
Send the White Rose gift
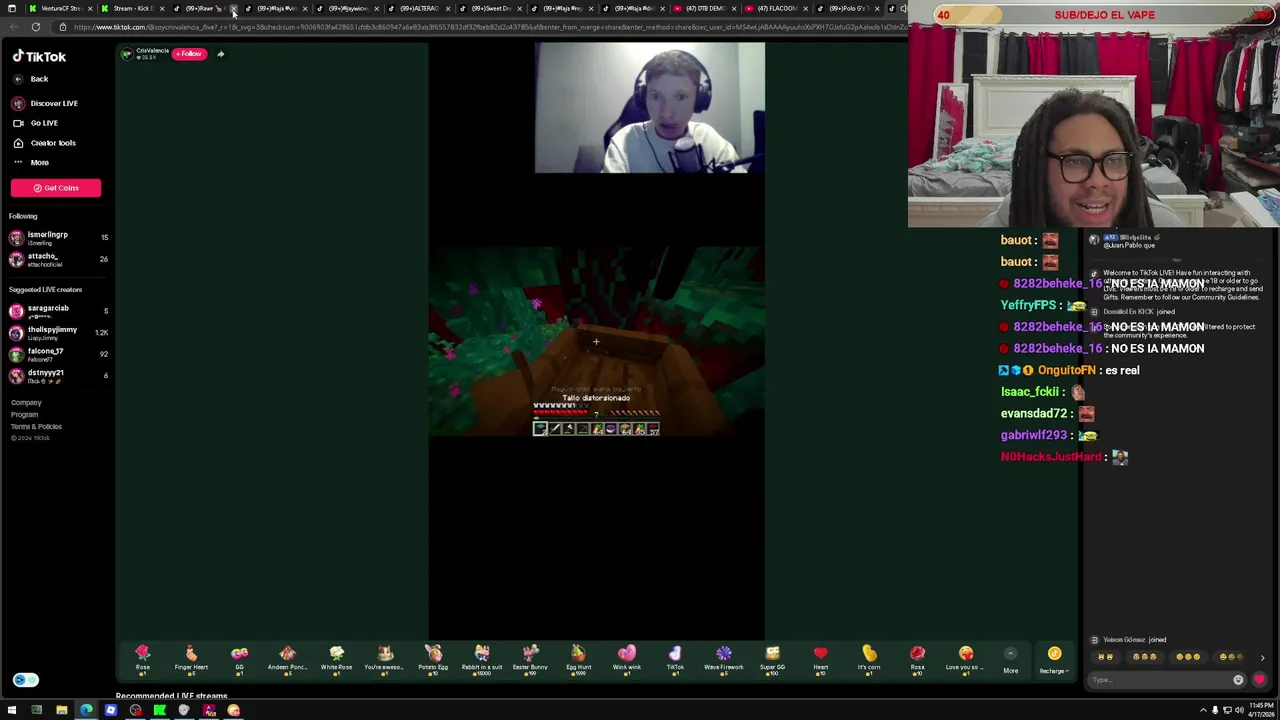point(336,659)
